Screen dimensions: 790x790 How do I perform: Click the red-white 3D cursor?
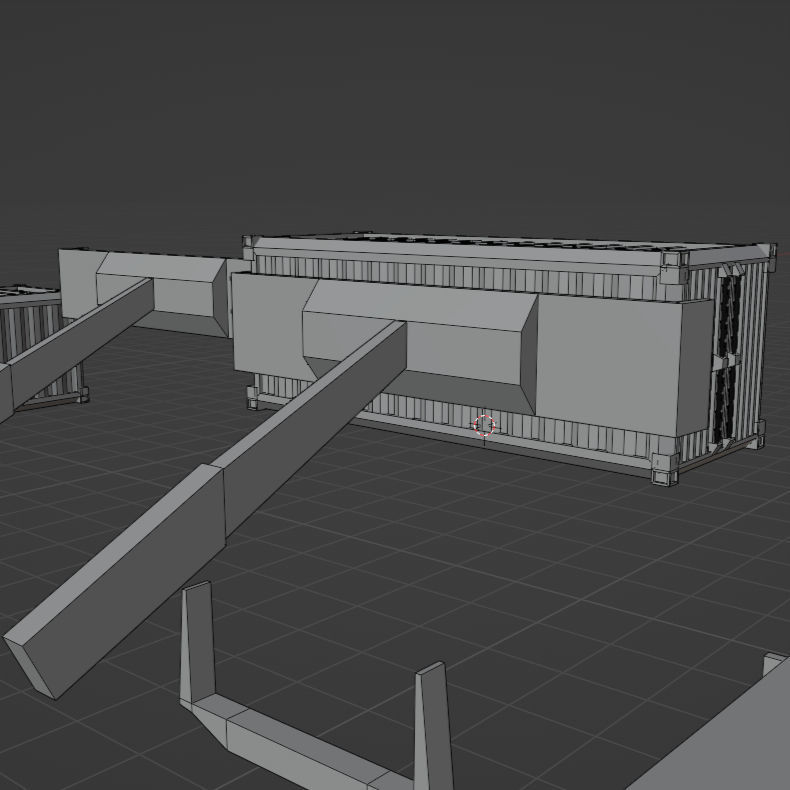click(x=484, y=426)
